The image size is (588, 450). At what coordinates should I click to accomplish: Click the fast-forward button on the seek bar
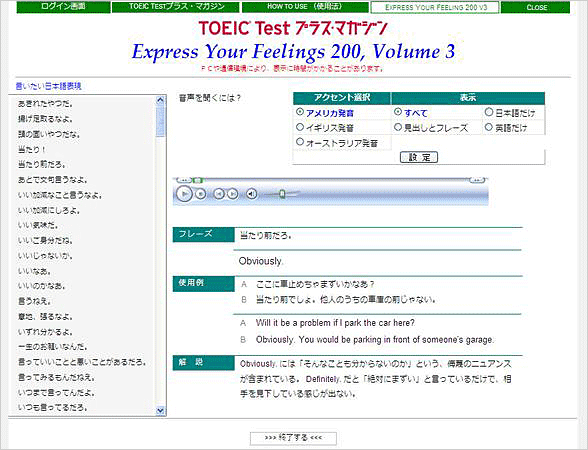click(477, 180)
